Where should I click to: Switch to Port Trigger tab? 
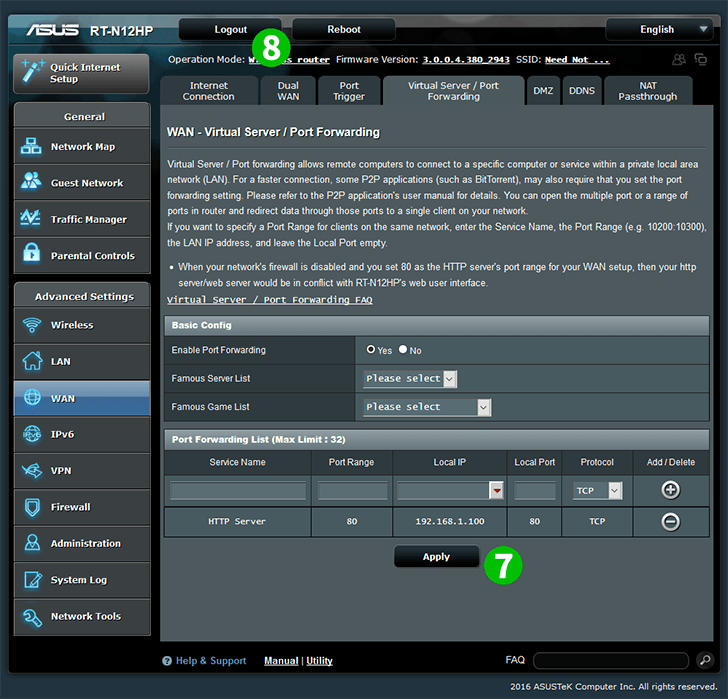click(x=349, y=91)
